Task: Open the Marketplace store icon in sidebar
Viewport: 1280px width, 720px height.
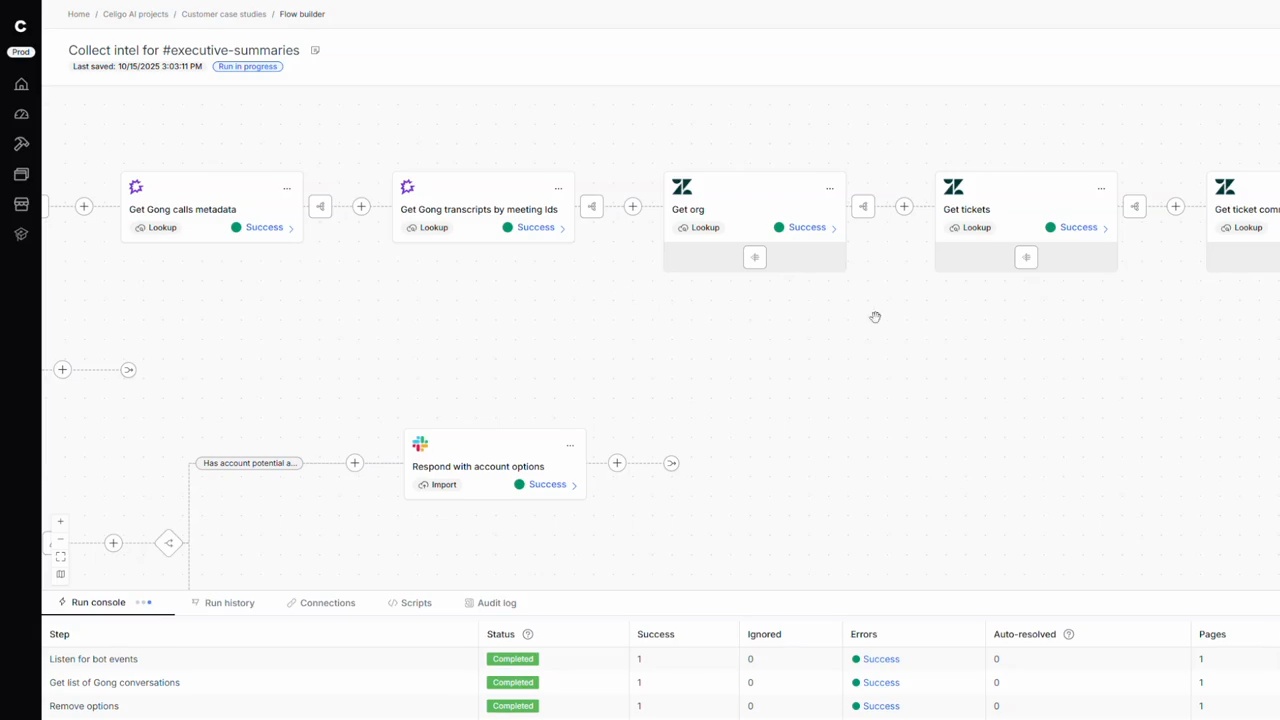Action: point(21,204)
